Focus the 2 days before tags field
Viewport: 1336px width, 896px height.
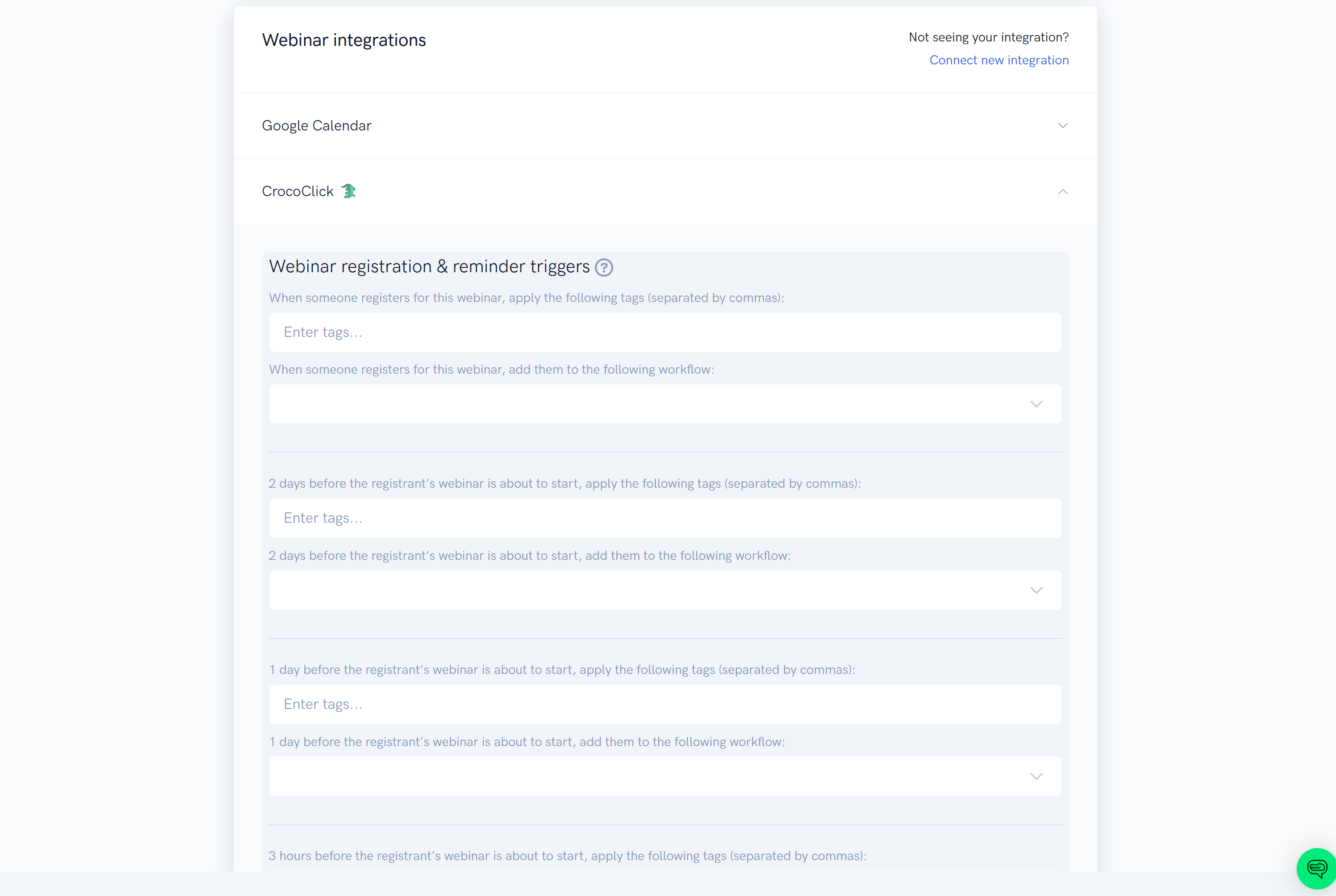pyautogui.click(x=666, y=518)
